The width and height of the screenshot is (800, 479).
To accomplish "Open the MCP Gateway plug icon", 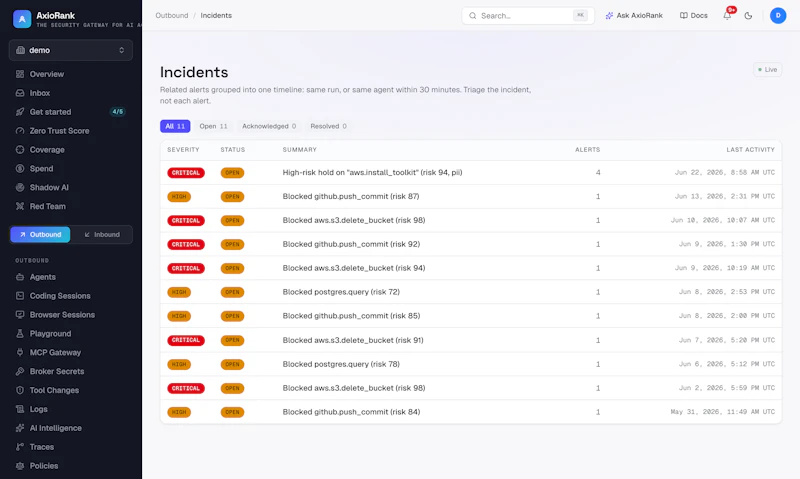I will [x=20, y=352].
